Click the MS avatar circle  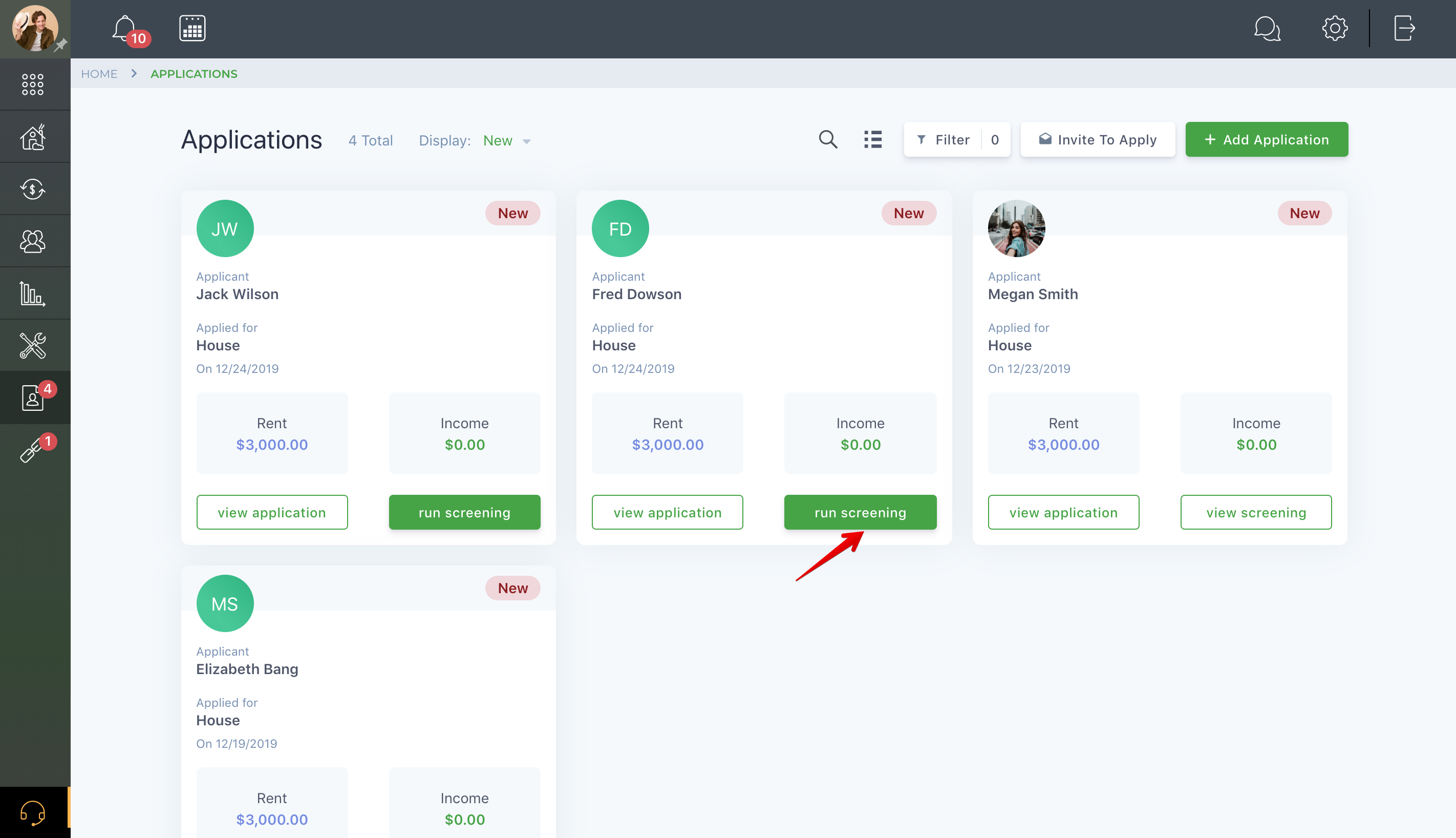(225, 604)
